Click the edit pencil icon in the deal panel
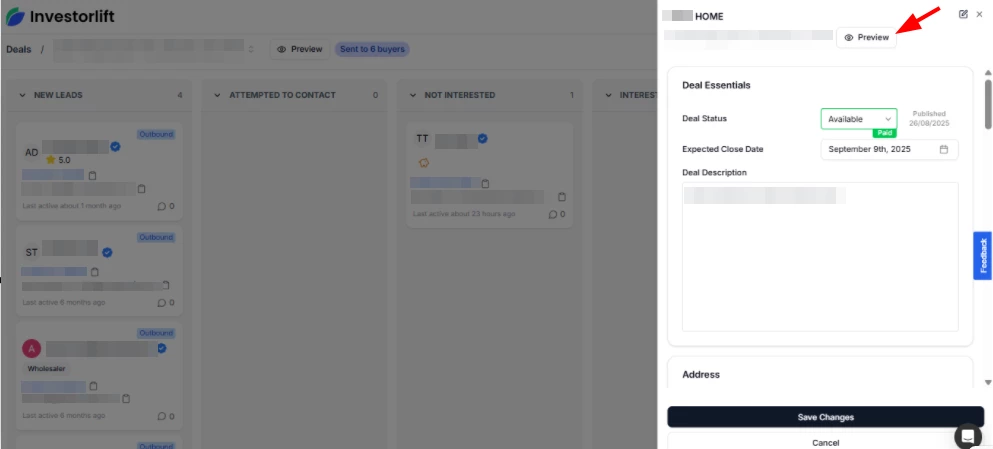This screenshot has width=993, height=449. (x=963, y=14)
